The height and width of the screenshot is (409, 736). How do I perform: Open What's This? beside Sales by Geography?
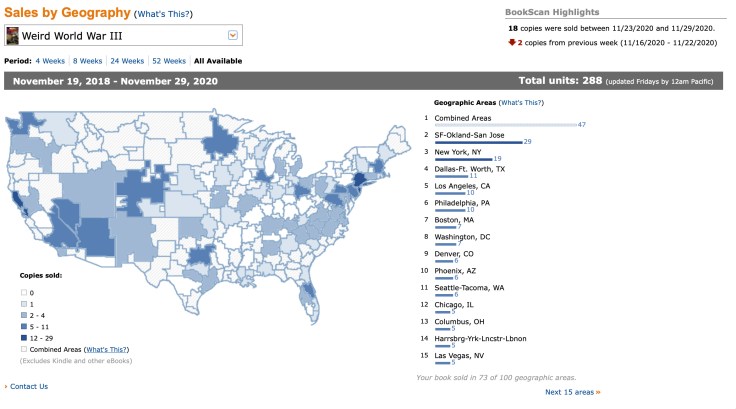163,13
